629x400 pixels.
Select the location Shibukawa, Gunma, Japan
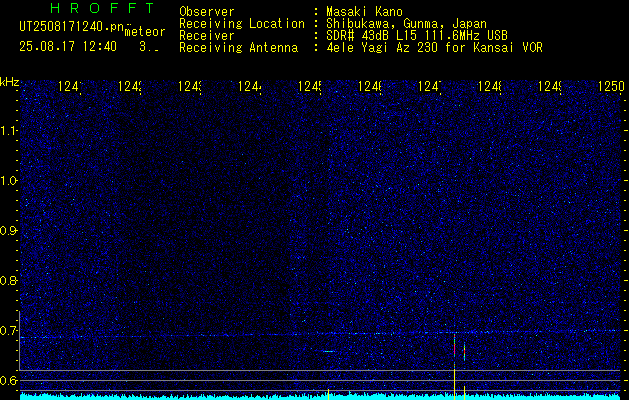pyautogui.click(x=406, y=24)
